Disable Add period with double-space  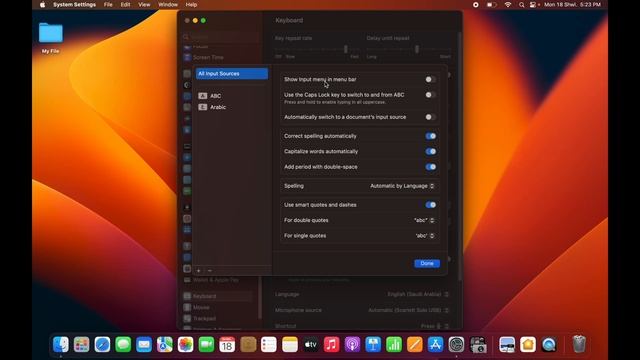click(x=430, y=167)
